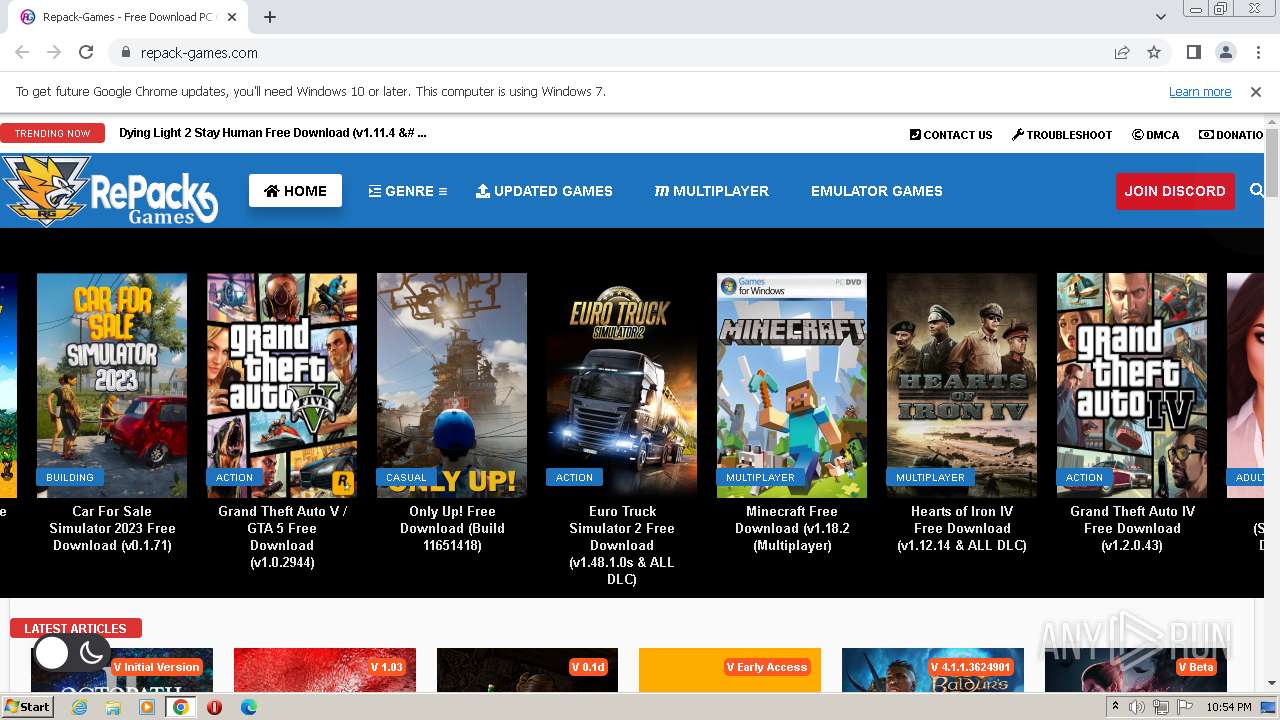Open Grand Theft Auto V cover image

(282, 385)
